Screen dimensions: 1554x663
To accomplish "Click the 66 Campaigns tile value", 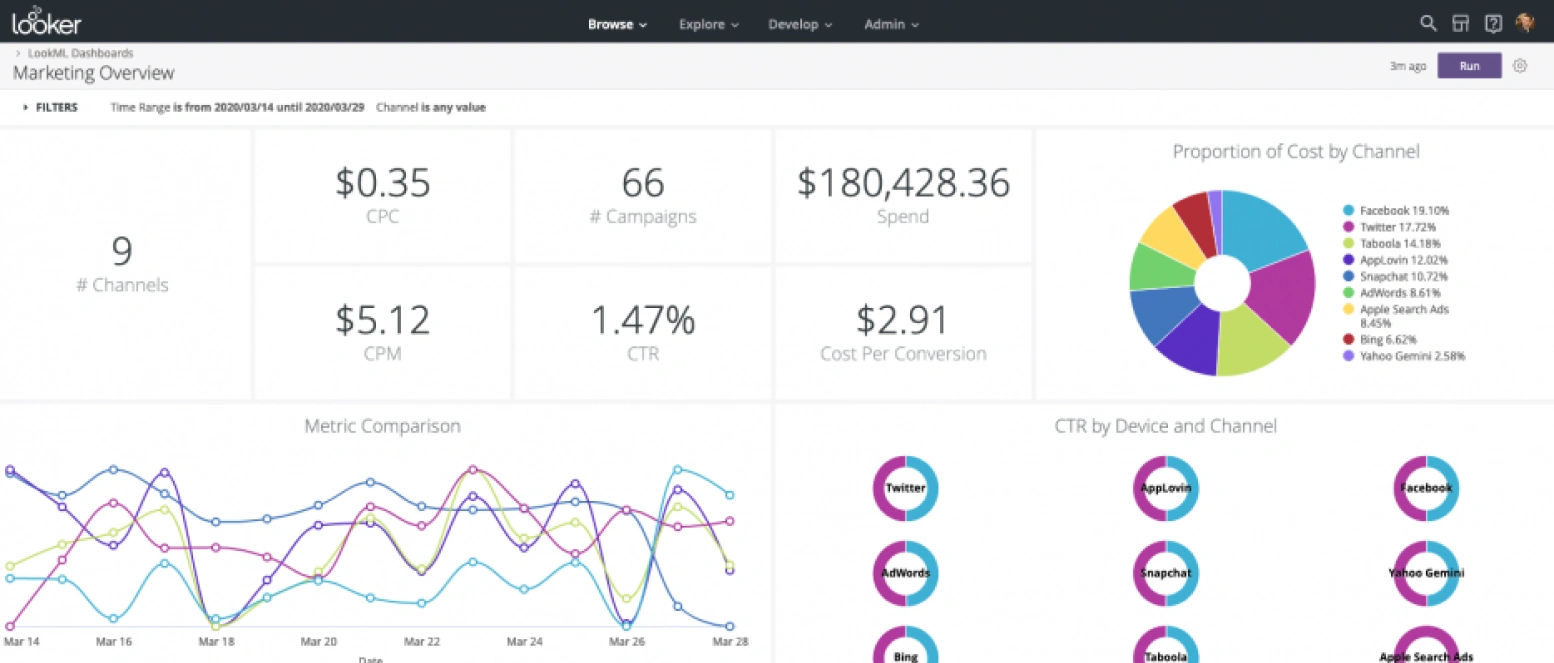I will click(643, 184).
